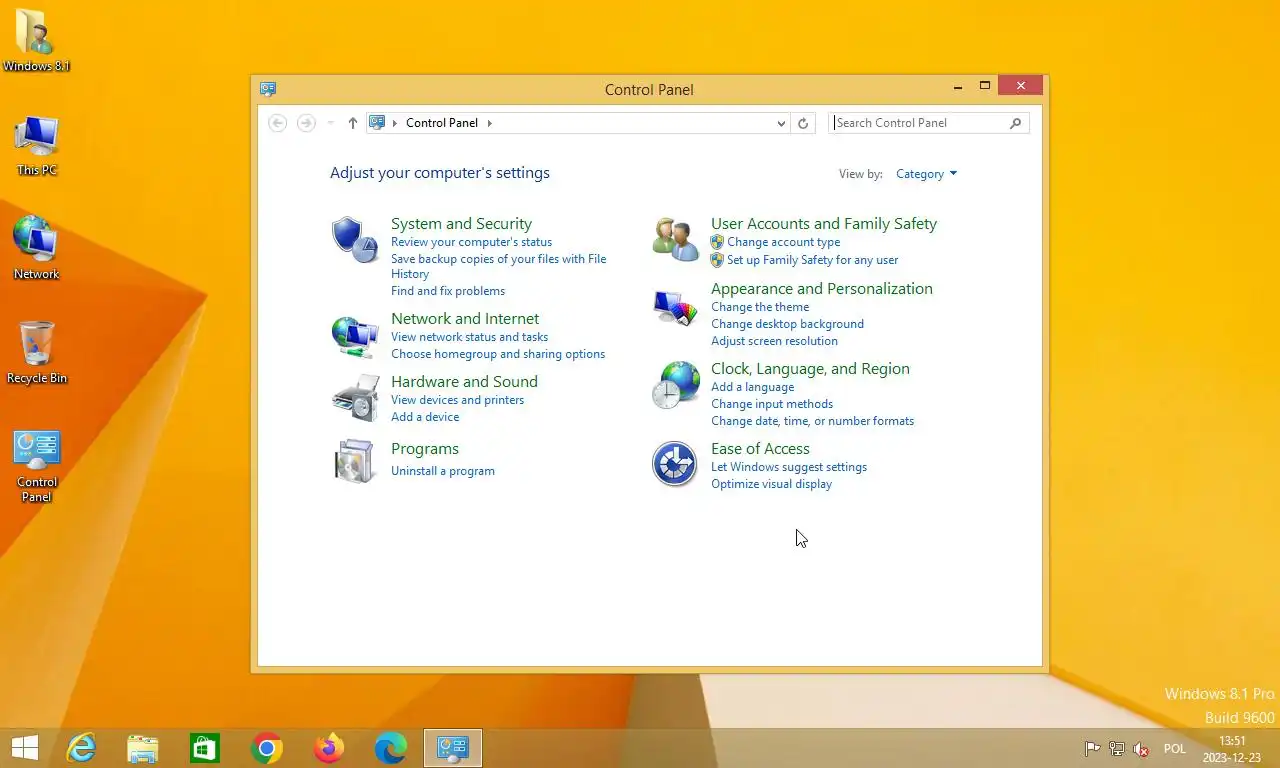Go up one level with up arrow
Image resolution: width=1280 pixels, height=768 pixels.
pos(352,123)
